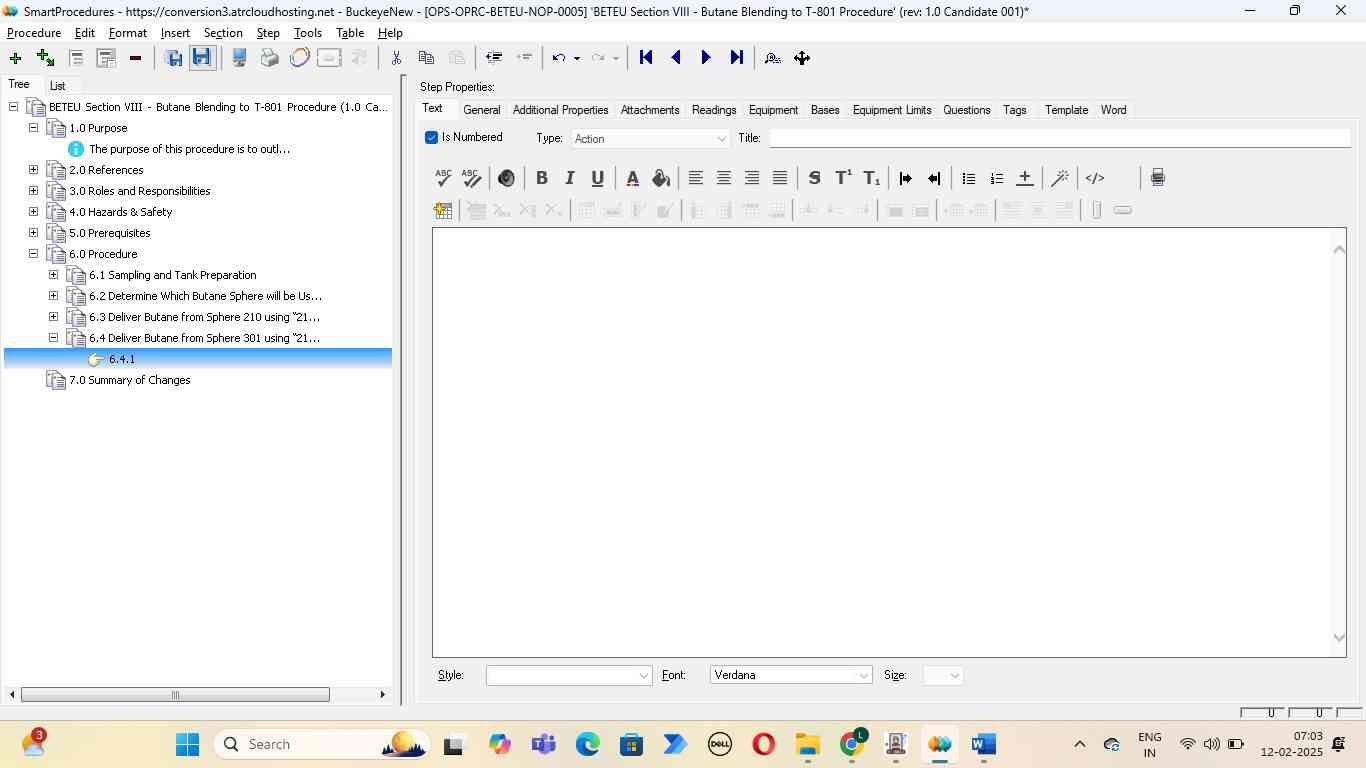The image size is (1366, 768).
Task: Open the Tools menu
Action: click(x=307, y=33)
